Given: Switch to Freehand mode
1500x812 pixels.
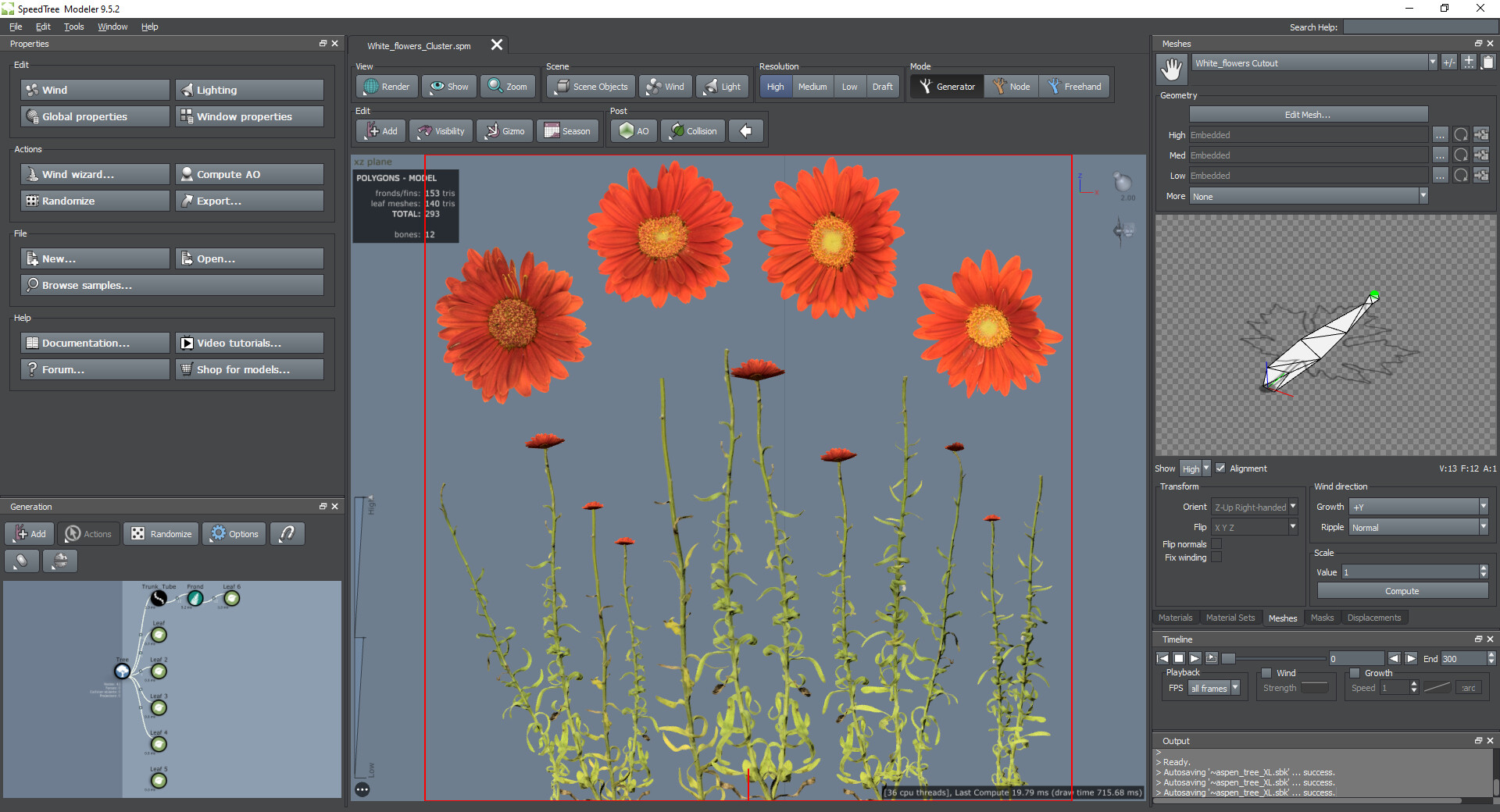Looking at the screenshot, I should [1074, 87].
